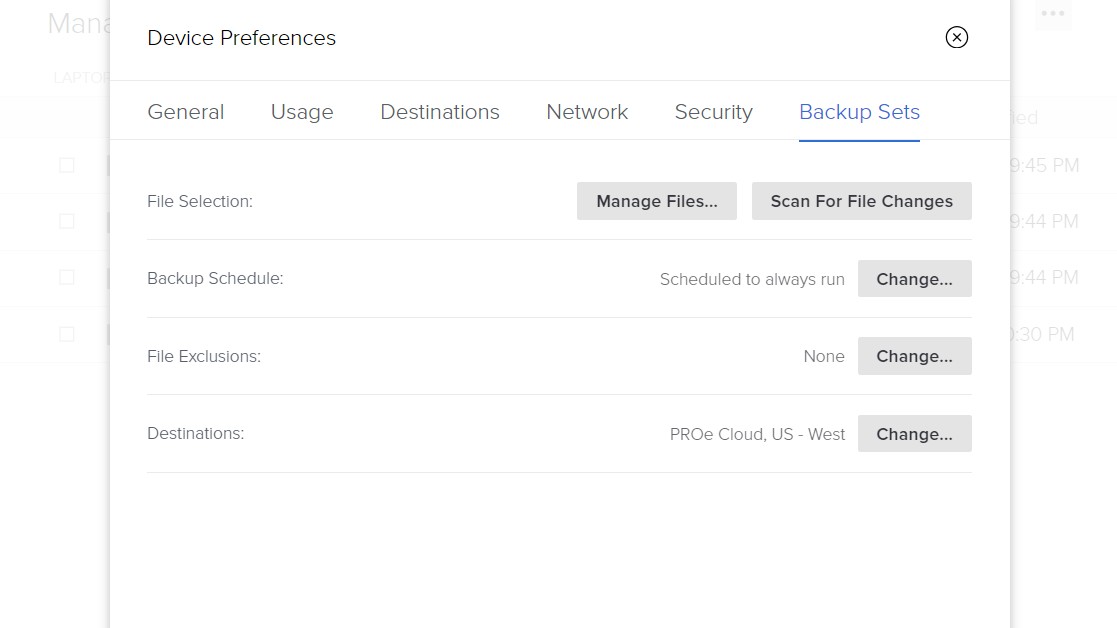Select the Destinations tab

[x=439, y=112]
